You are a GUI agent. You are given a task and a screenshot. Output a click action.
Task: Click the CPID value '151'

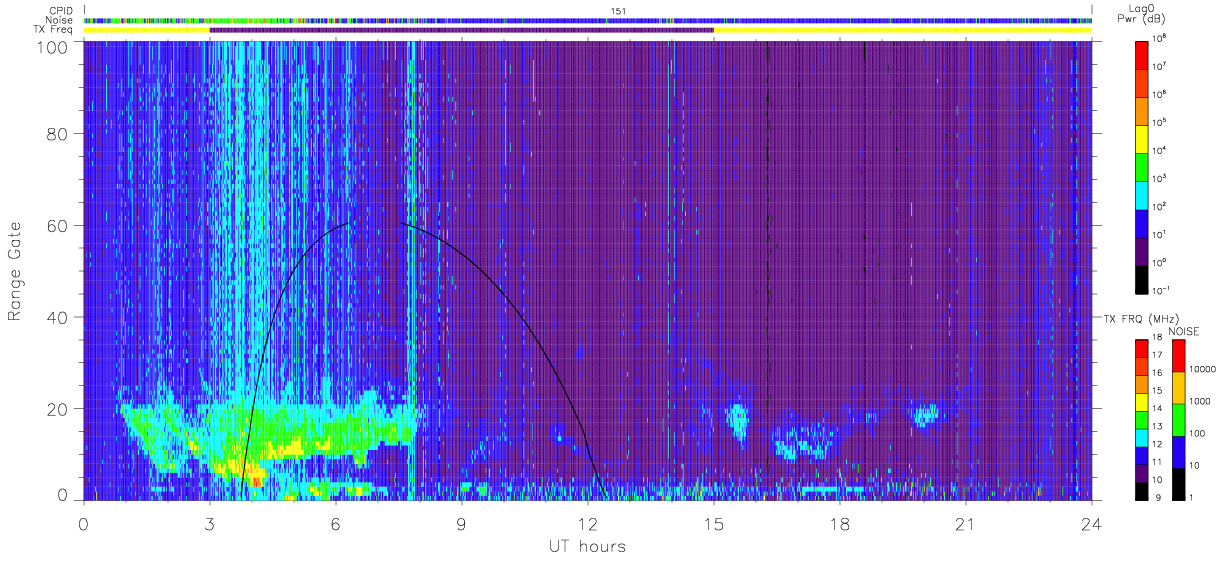click(618, 11)
